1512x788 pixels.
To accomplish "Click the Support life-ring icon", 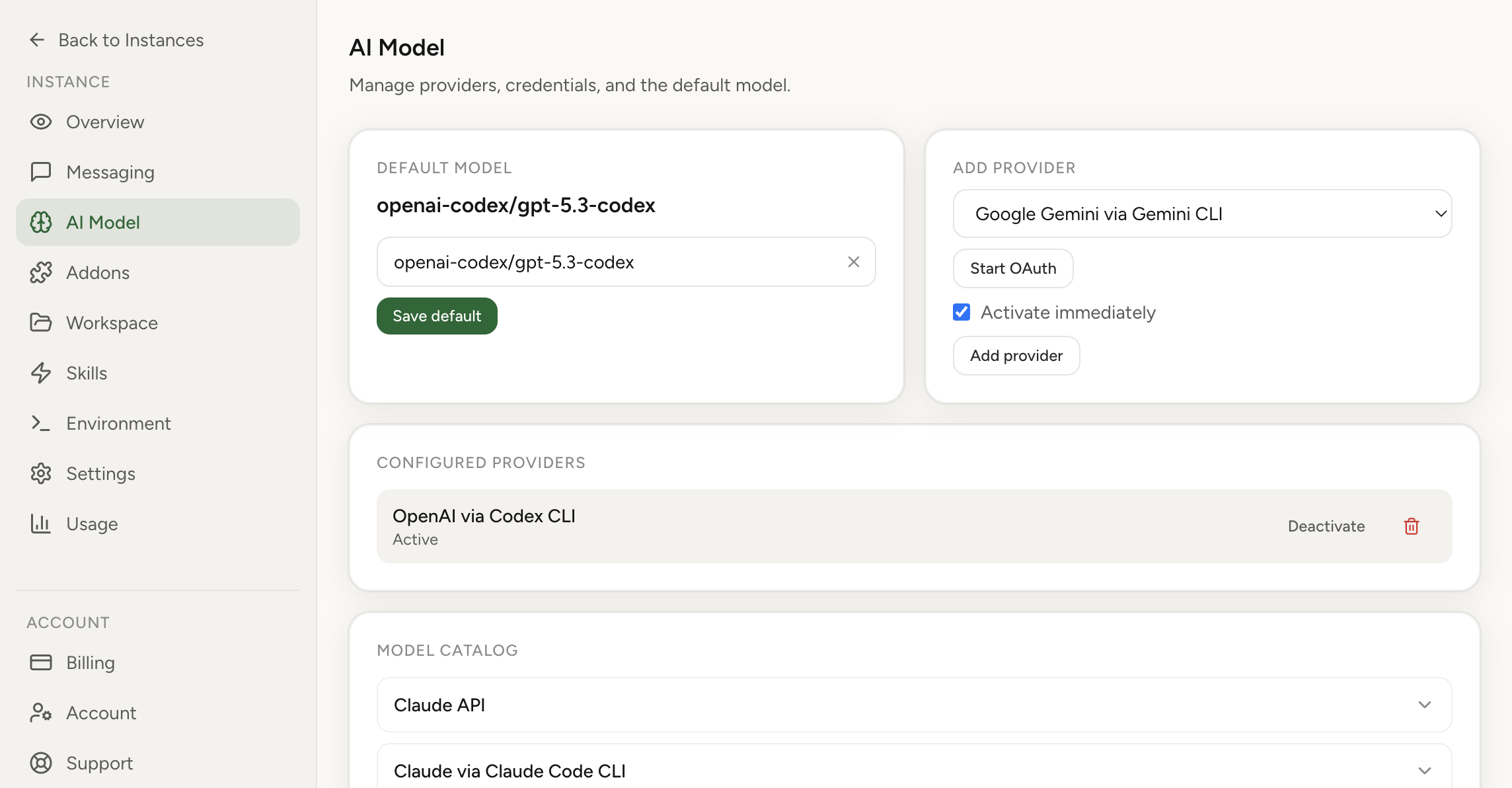I will coord(41,763).
